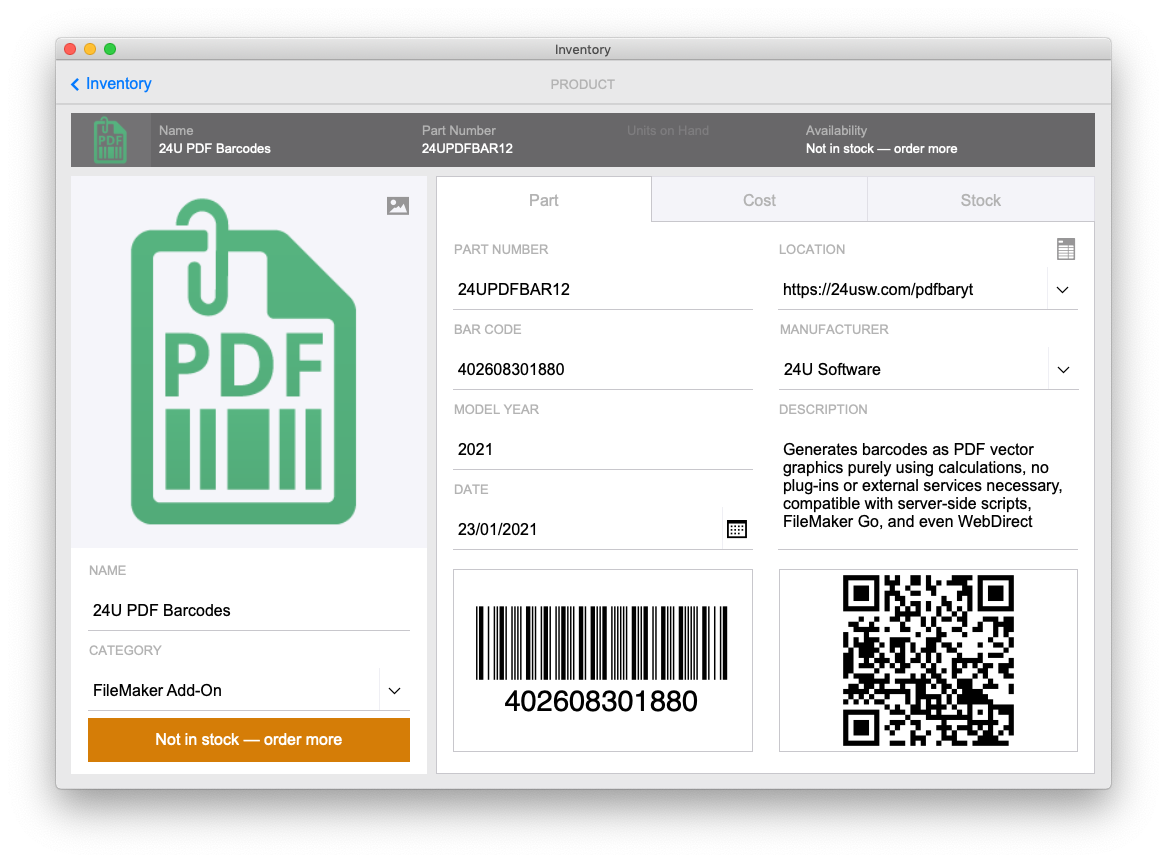Expand the Manufacturer dropdown arrow
This screenshot has width=1167, height=863.
coord(1063,370)
